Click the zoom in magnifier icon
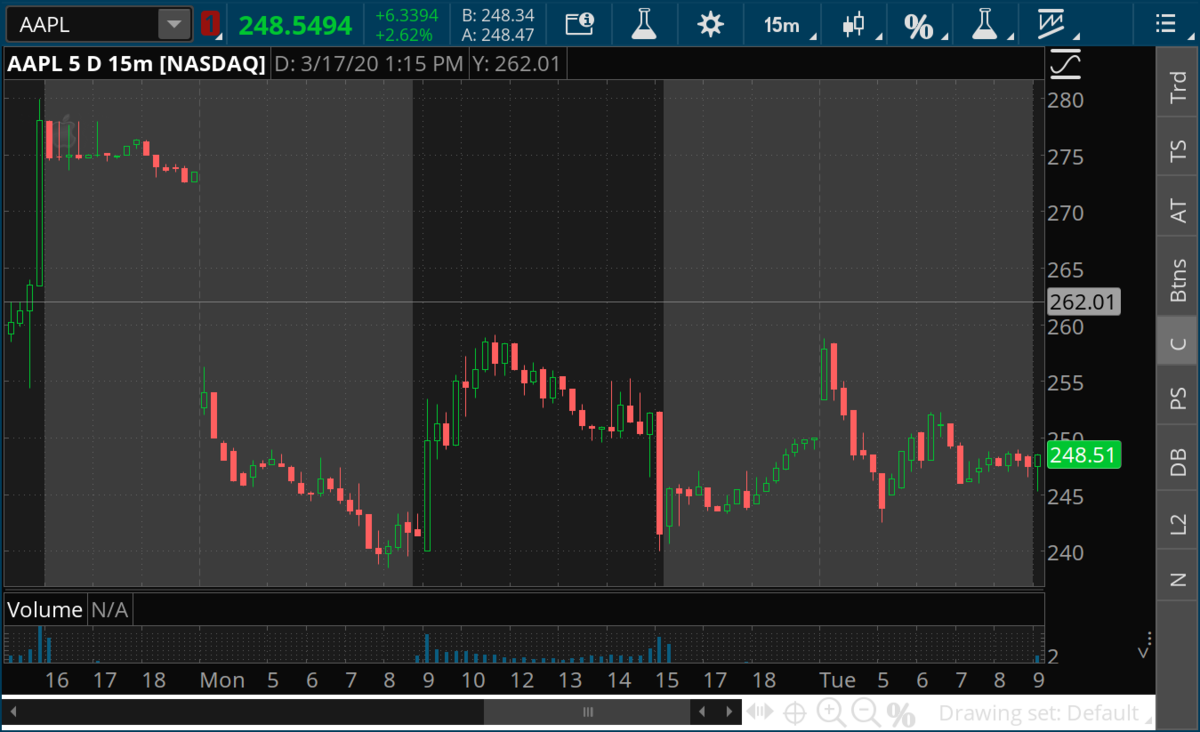Screen dimensions: 1200x732 tap(831, 713)
